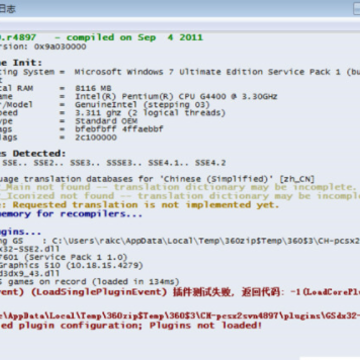Click red 'Plugins not loaded!' error line

[131, 325]
